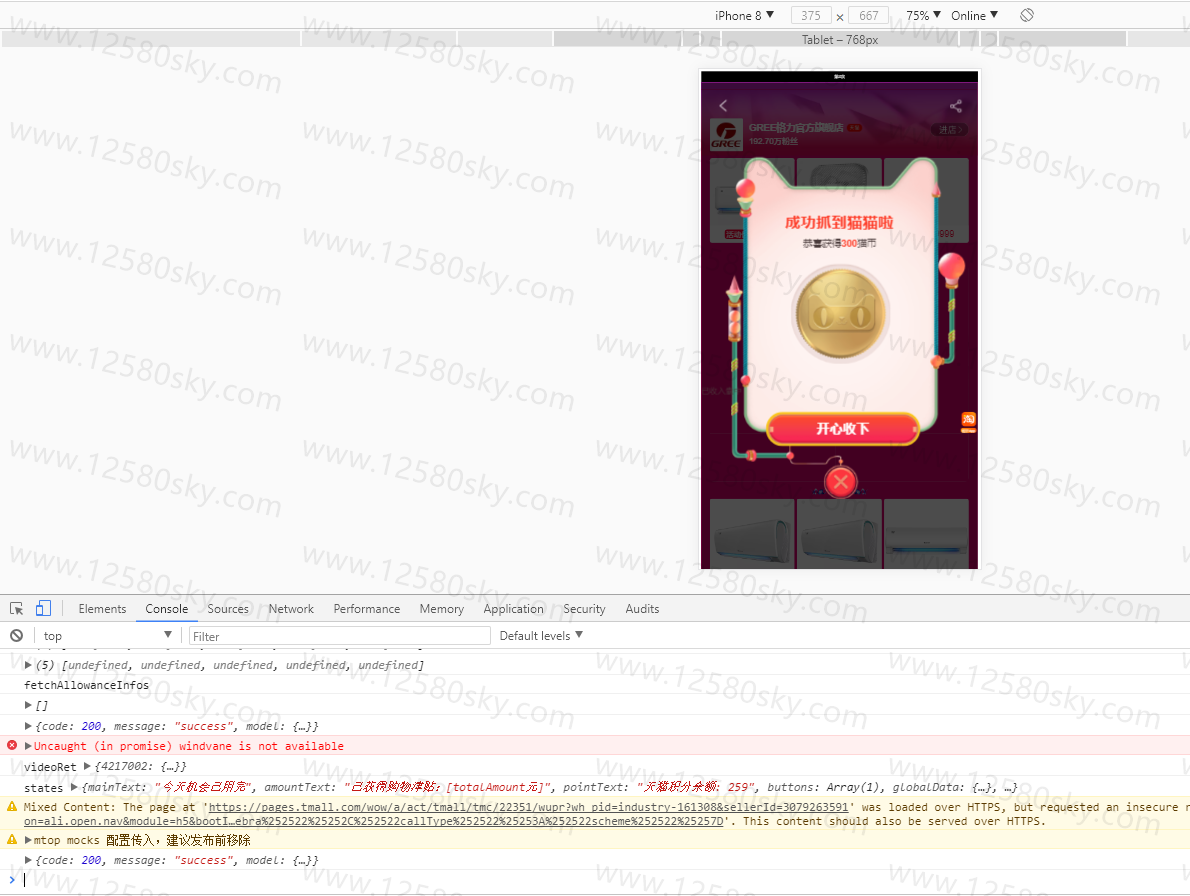Open the 75% zoom dropdown
This screenshot has height=896, width=1190.
tap(923, 15)
